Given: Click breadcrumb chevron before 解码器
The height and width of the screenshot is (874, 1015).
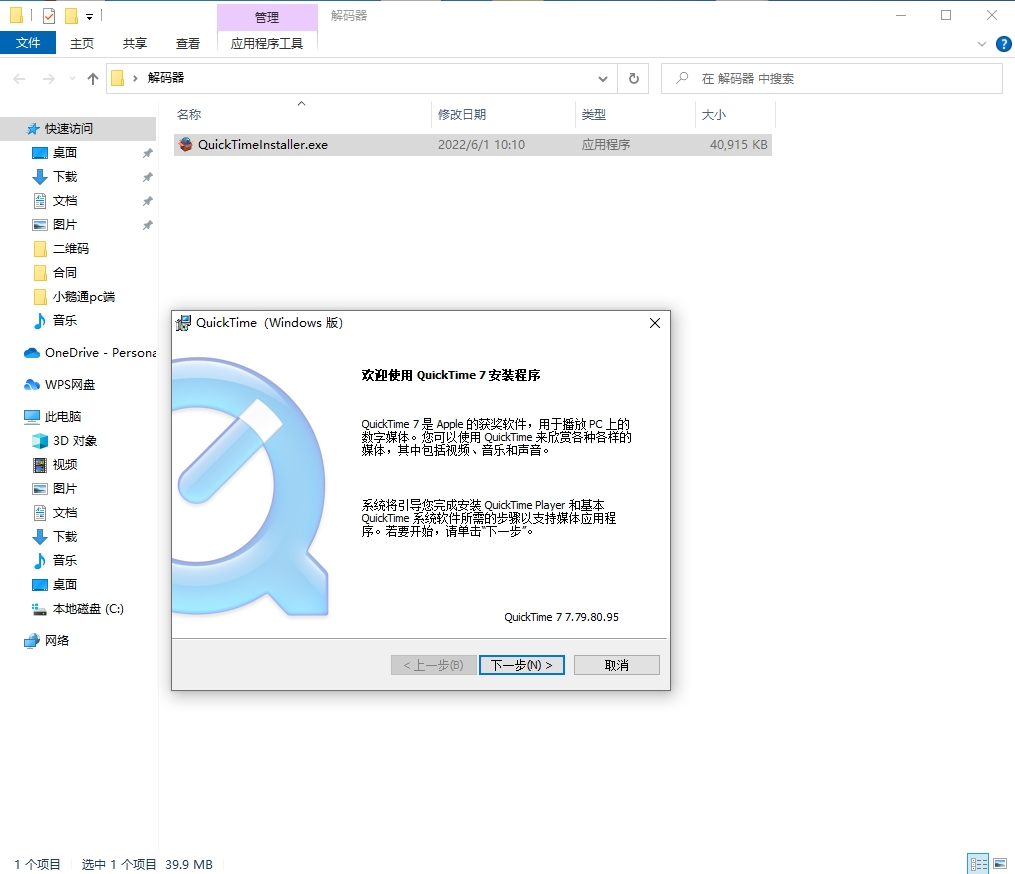Looking at the screenshot, I should click(135, 78).
